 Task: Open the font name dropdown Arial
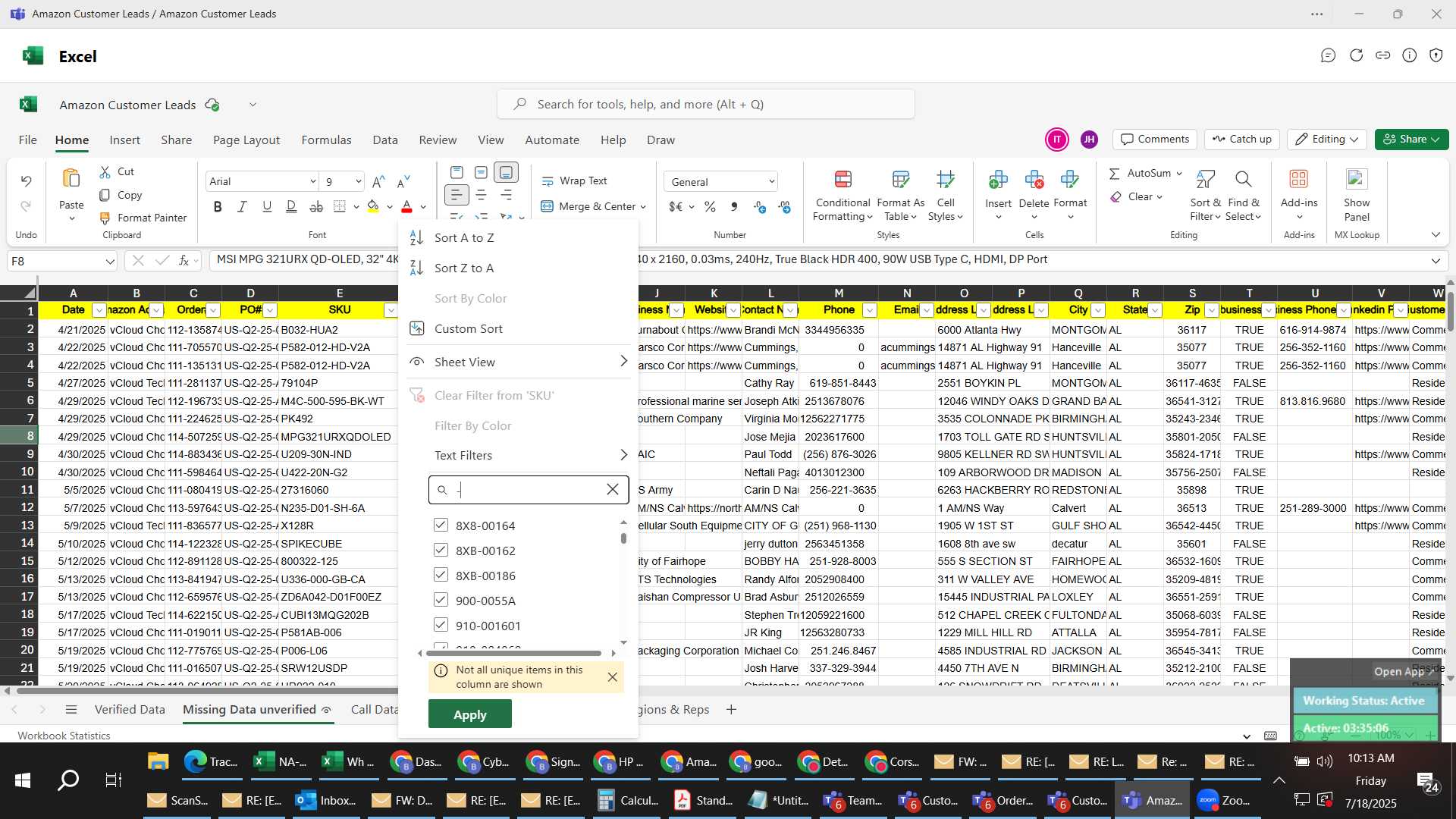pos(312,181)
